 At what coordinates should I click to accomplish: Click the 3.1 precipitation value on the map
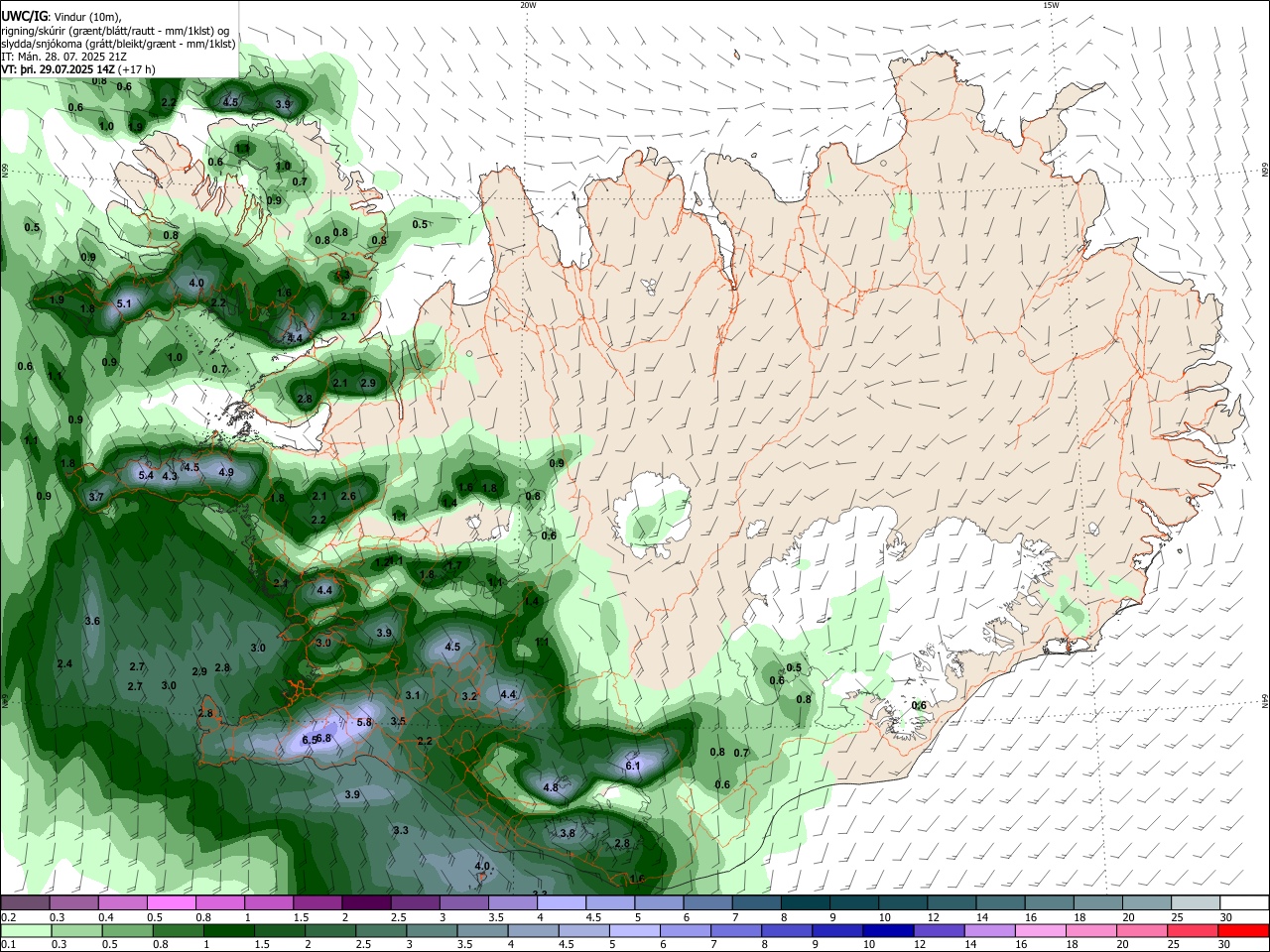click(413, 695)
